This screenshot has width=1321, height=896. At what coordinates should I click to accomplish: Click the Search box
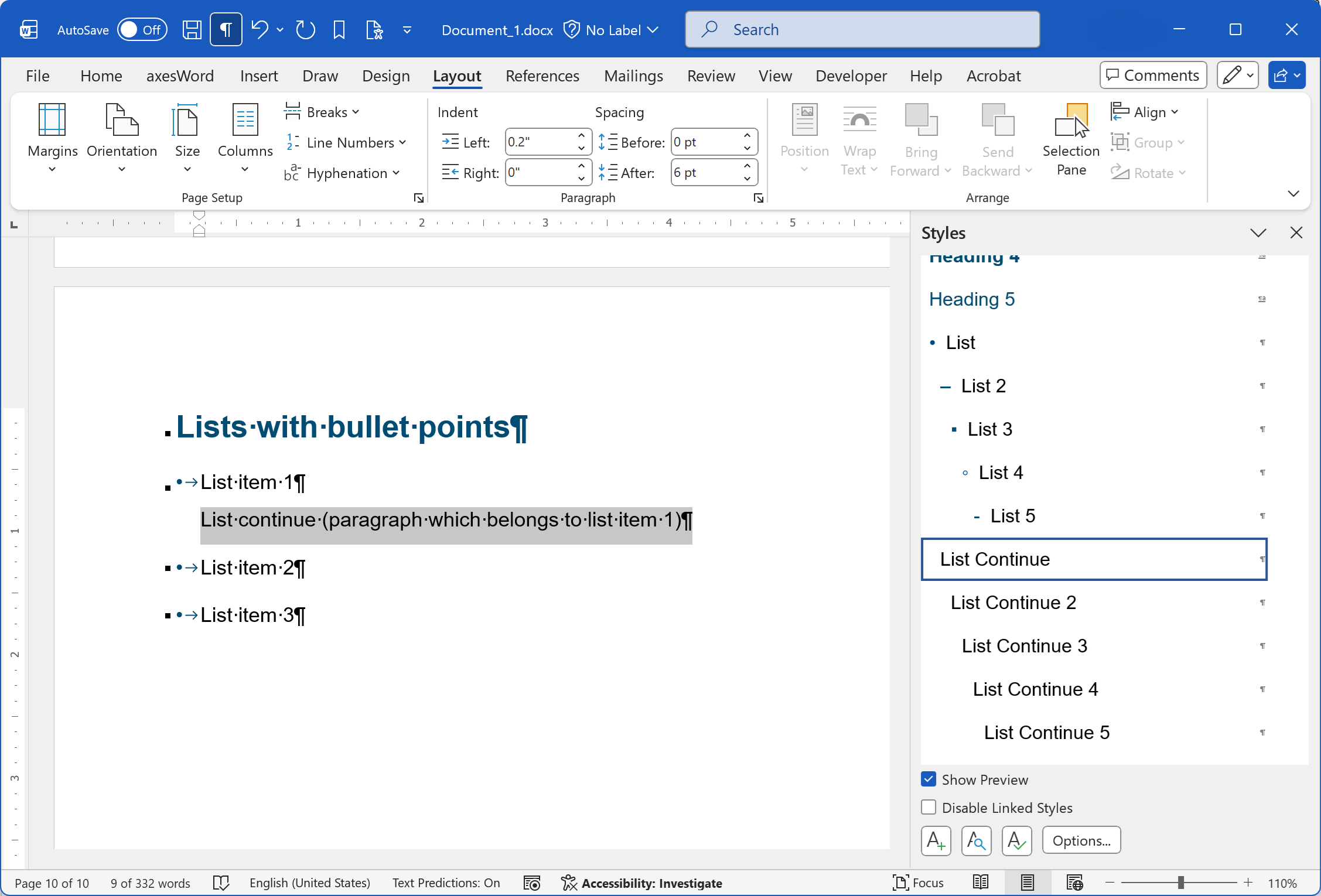click(x=862, y=29)
